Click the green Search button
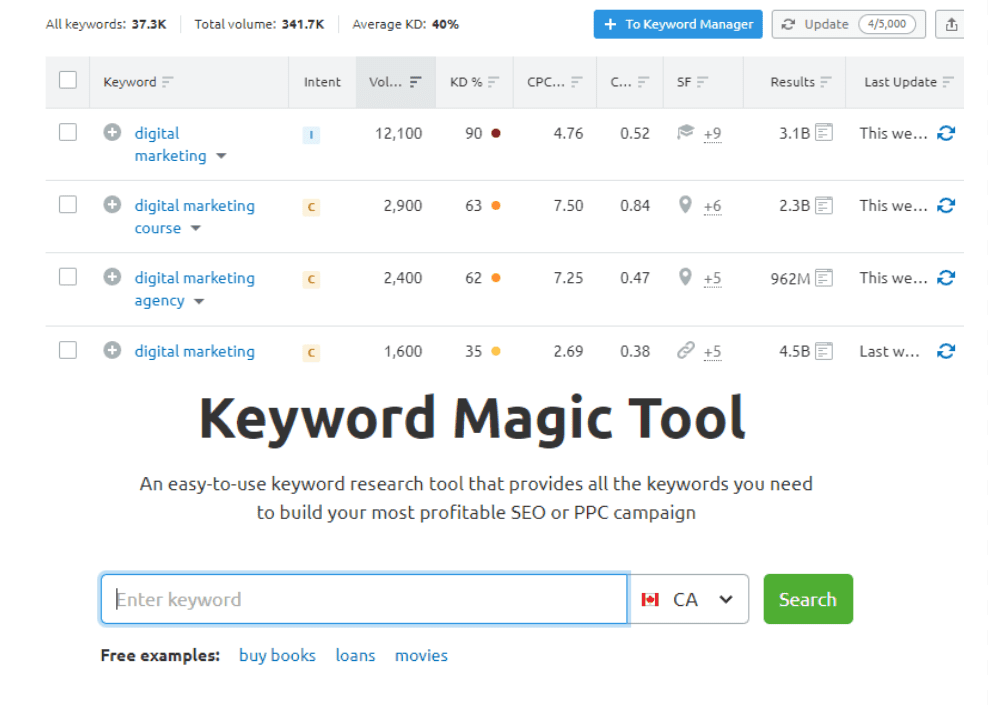The image size is (988, 712). (808, 599)
